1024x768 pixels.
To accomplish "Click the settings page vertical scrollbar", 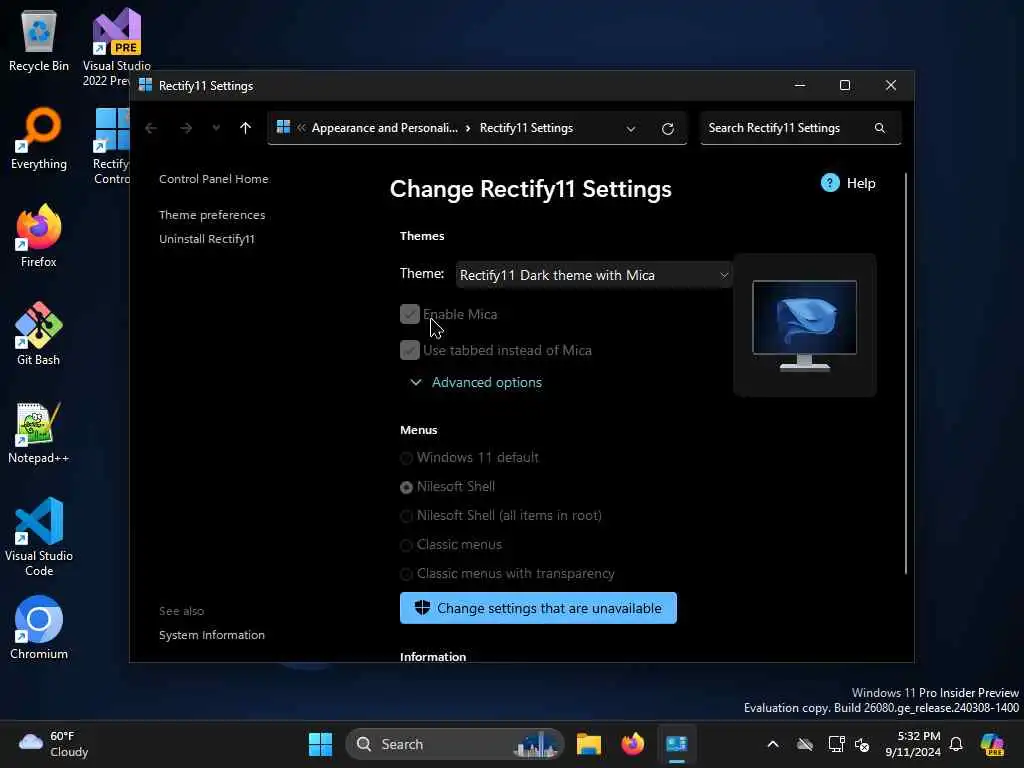I will point(906,374).
